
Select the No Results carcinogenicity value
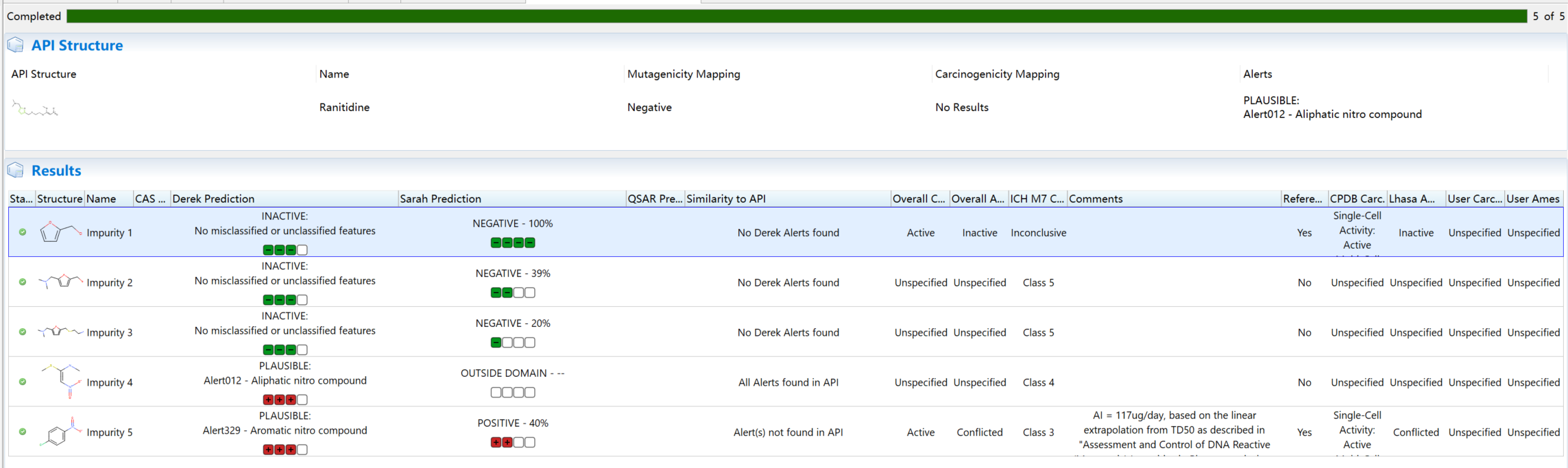point(961,108)
